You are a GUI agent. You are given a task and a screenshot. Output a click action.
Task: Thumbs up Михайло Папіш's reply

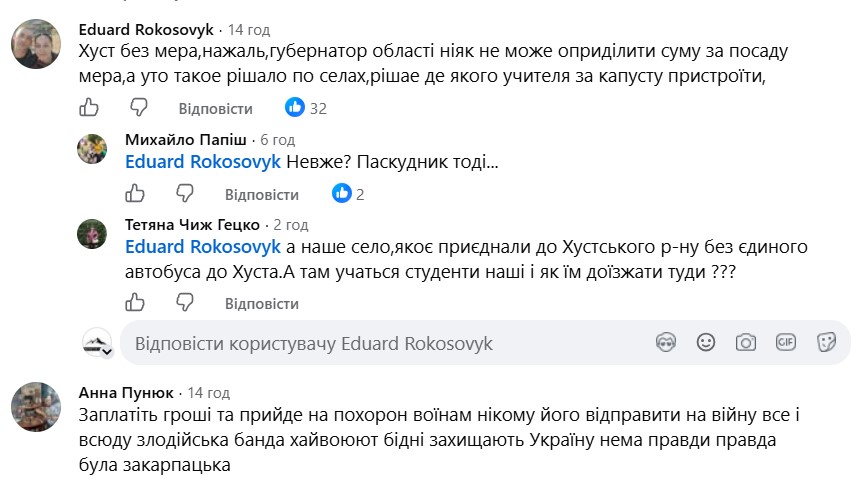(x=135, y=193)
